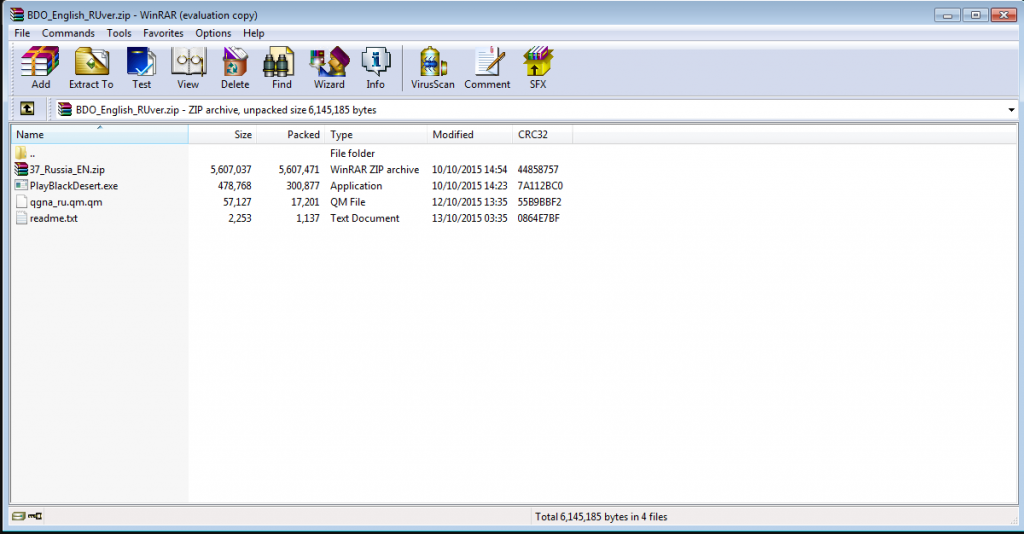Sort by the Name column header

click(x=99, y=134)
